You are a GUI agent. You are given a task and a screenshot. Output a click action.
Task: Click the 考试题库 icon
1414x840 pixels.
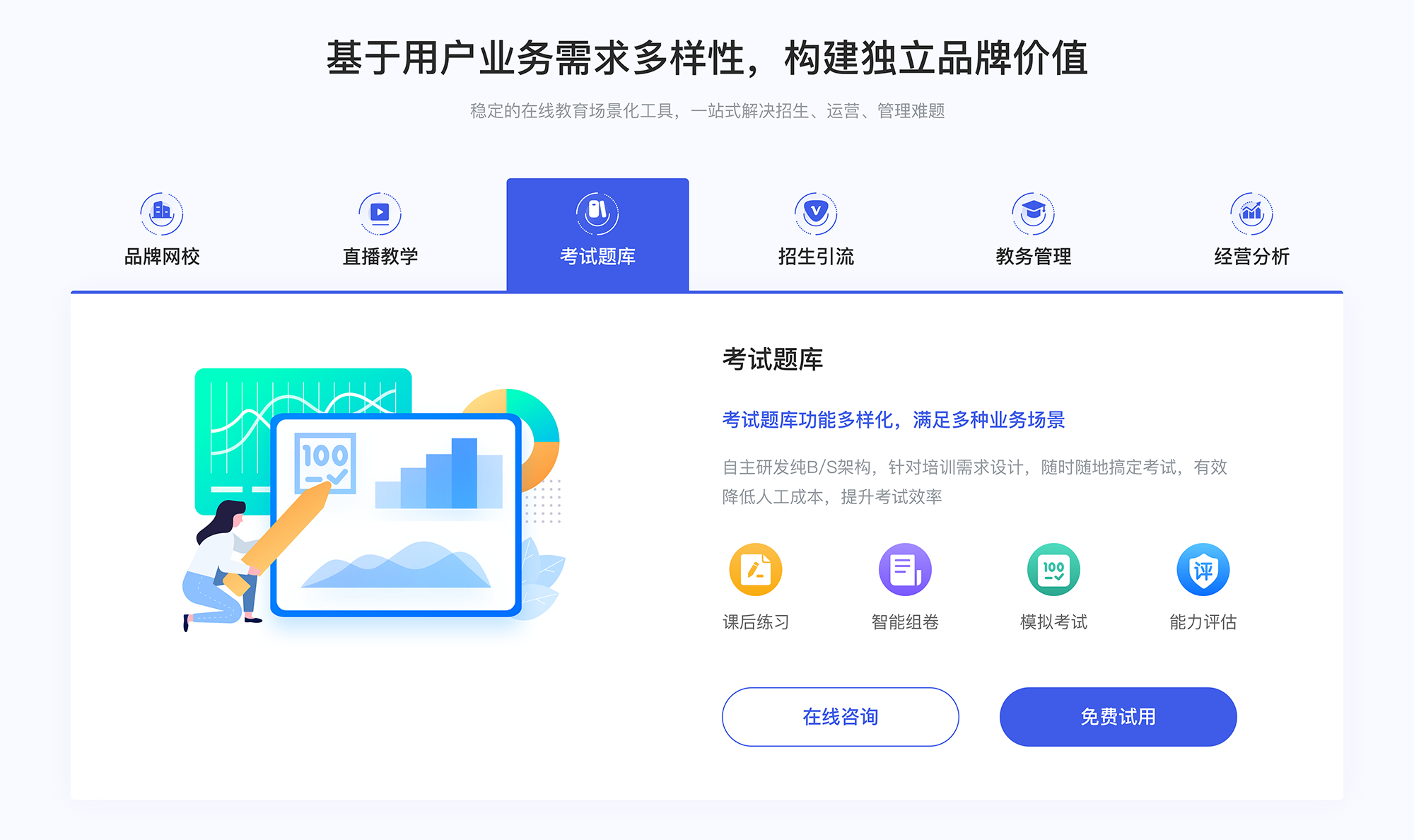[598, 210]
